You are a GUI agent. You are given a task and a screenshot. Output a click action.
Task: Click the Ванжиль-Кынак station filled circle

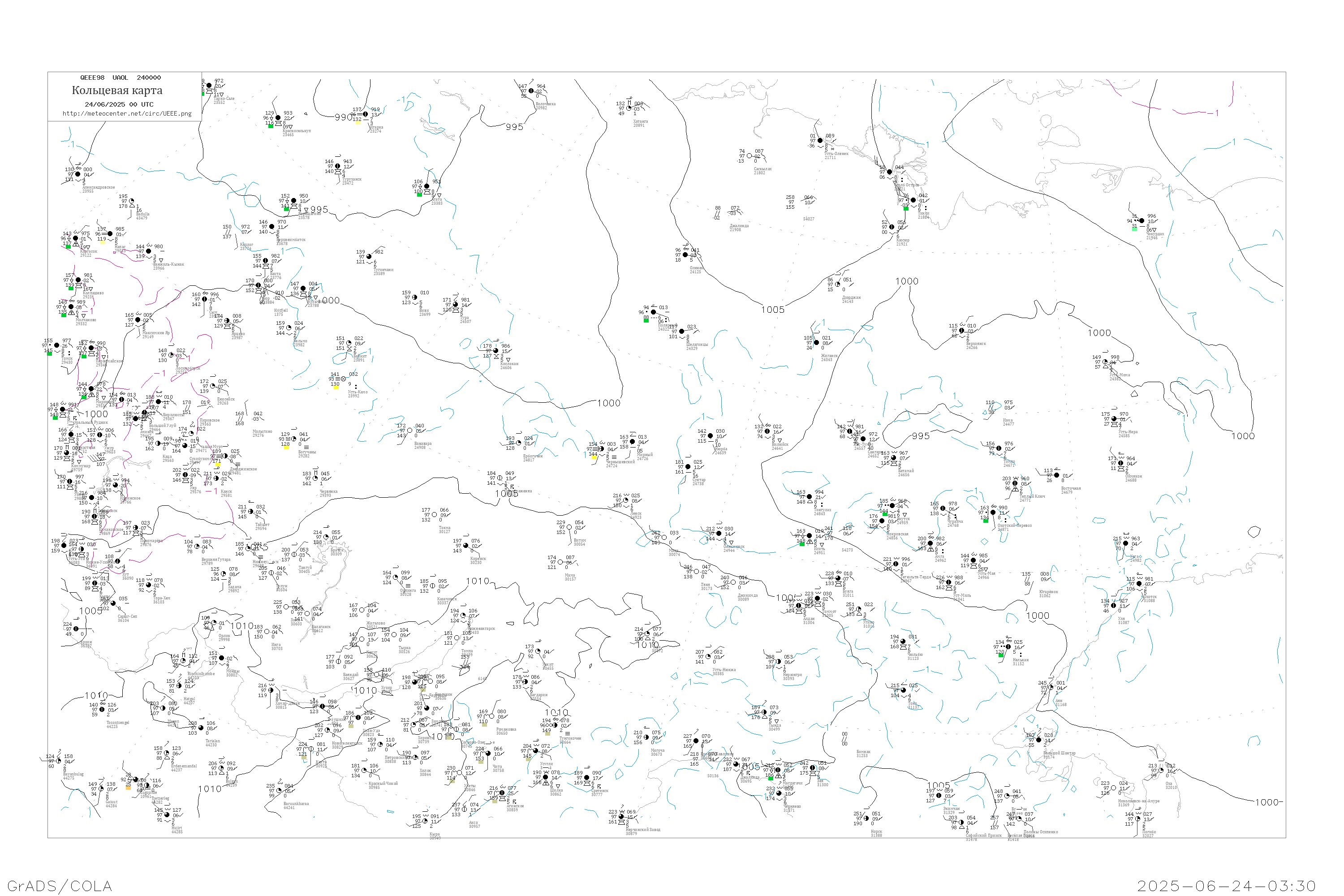(149, 251)
